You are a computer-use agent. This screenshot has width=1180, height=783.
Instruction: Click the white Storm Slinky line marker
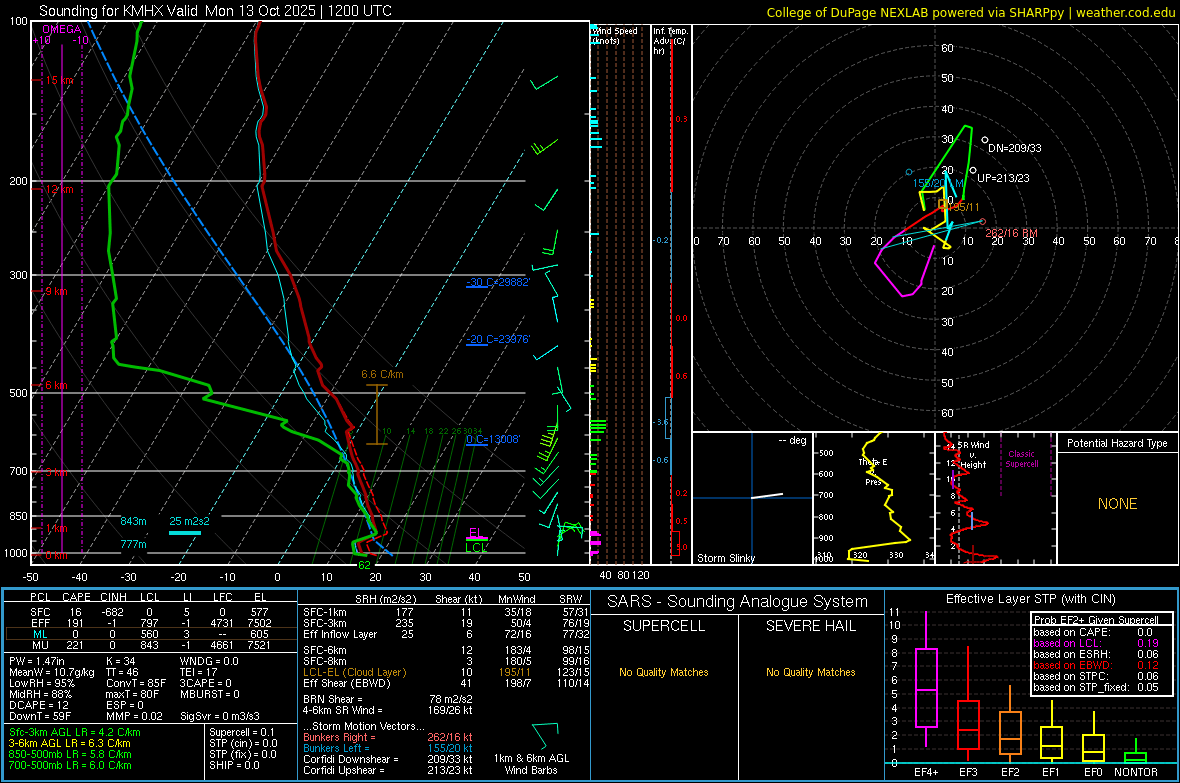coord(767,495)
